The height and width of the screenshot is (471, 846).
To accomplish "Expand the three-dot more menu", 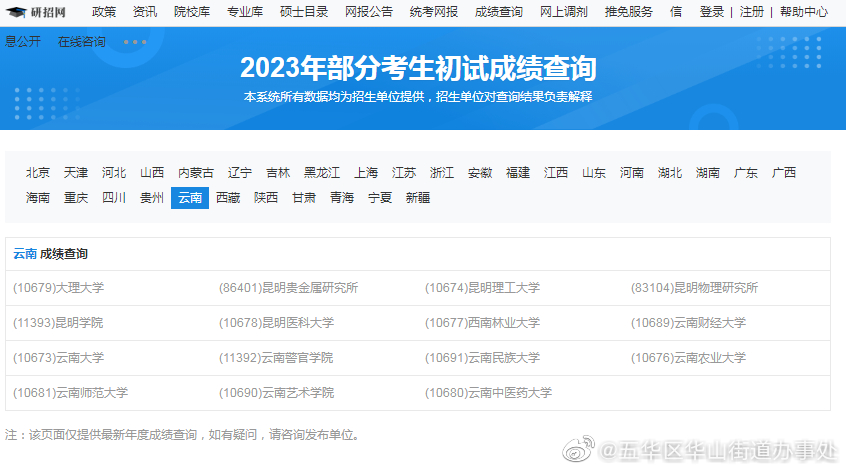I will (135, 42).
